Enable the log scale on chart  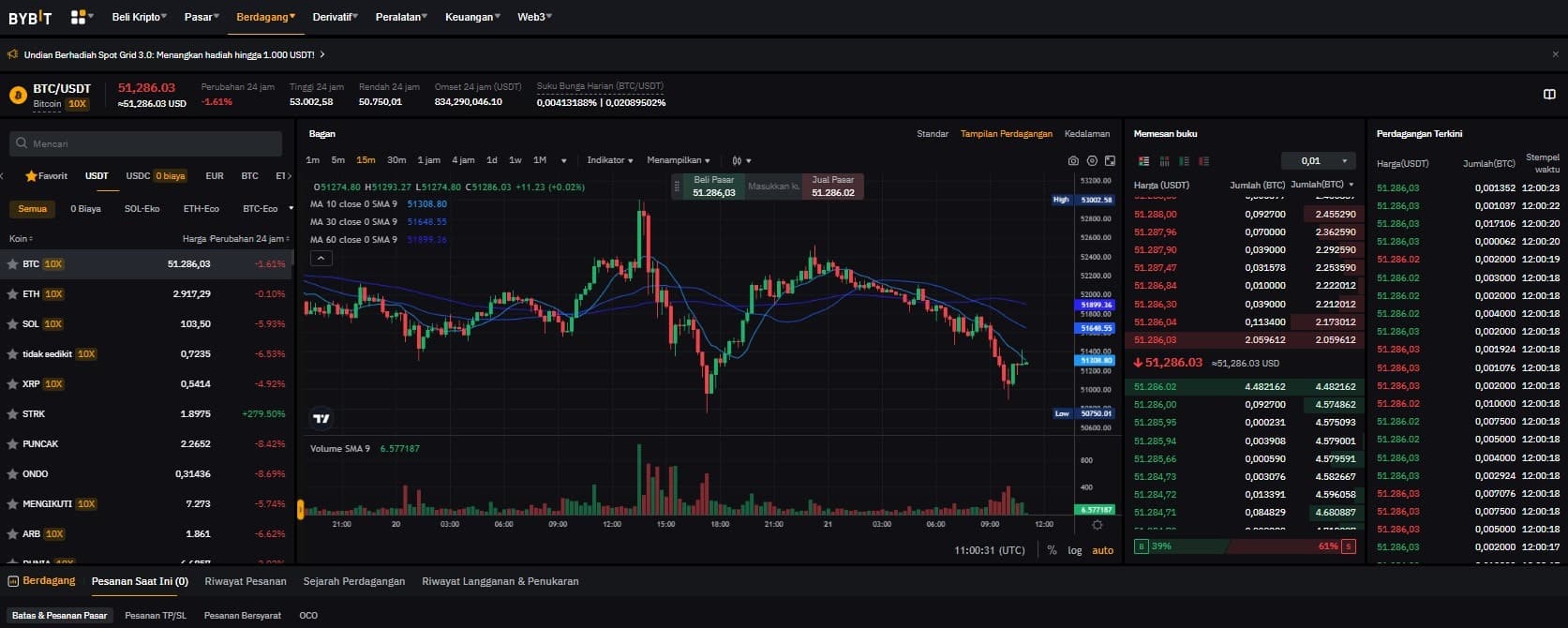coord(1075,550)
